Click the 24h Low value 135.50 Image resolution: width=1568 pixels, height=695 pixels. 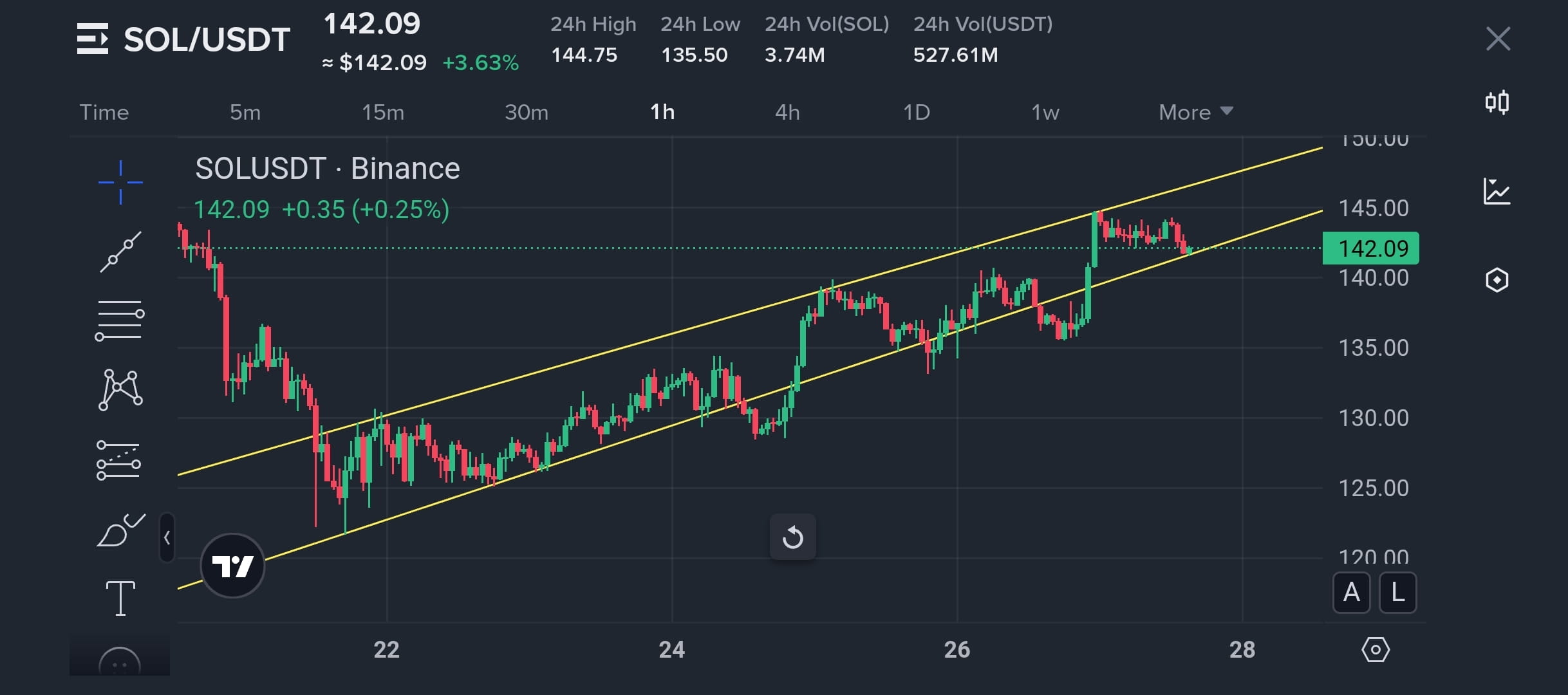tap(695, 55)
